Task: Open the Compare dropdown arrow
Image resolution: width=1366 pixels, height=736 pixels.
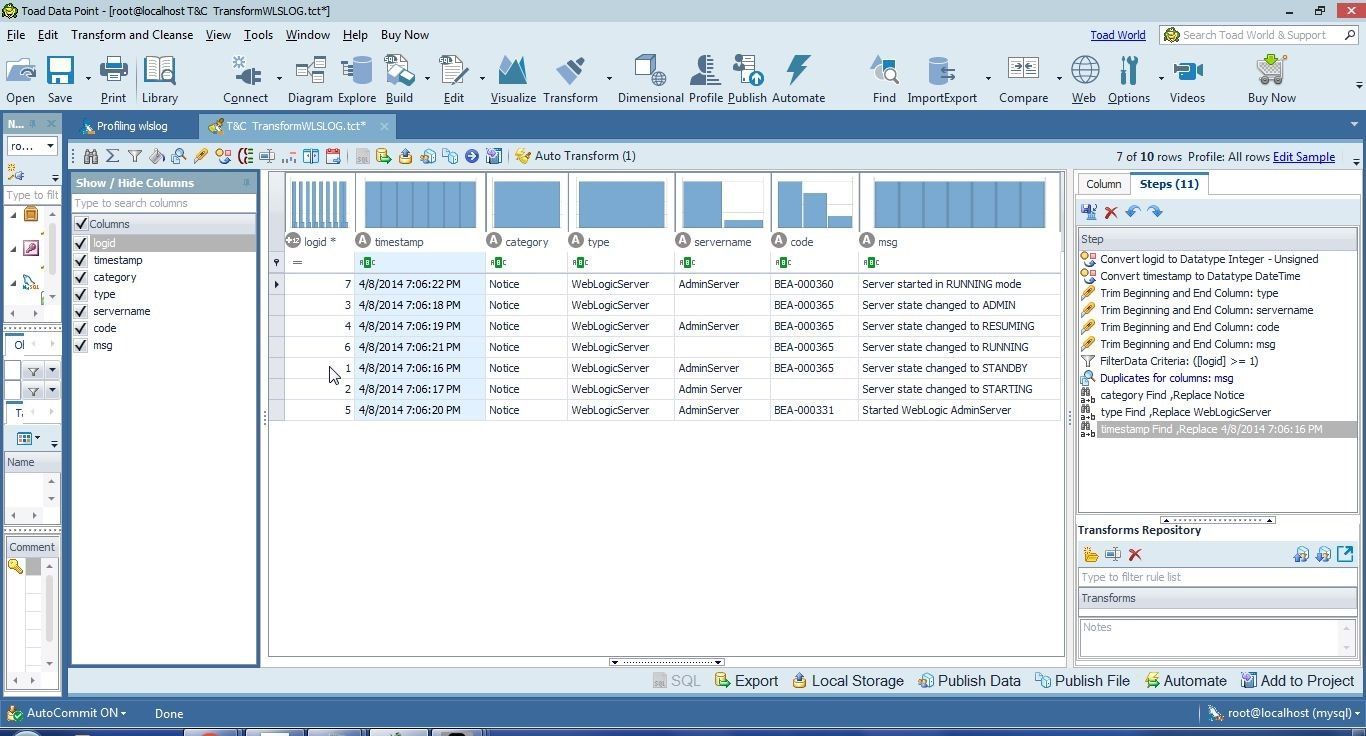Action: 1059,78
